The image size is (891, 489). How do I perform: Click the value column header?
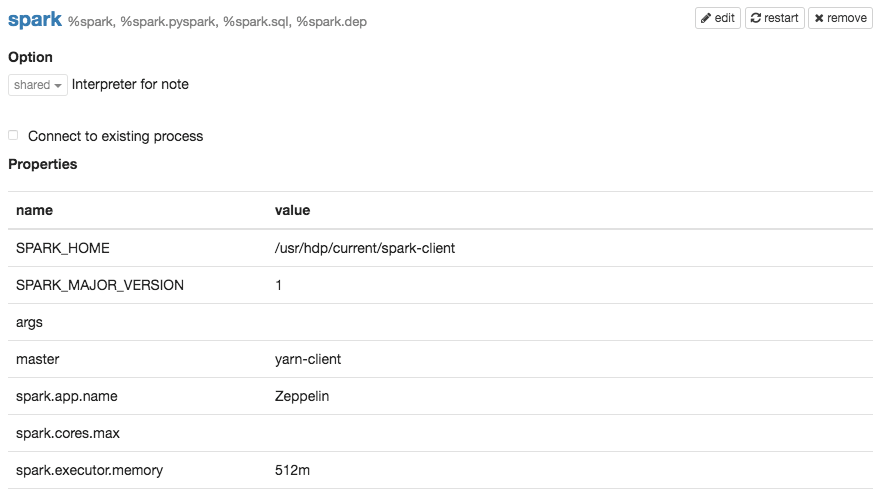(x=292, y=210)
